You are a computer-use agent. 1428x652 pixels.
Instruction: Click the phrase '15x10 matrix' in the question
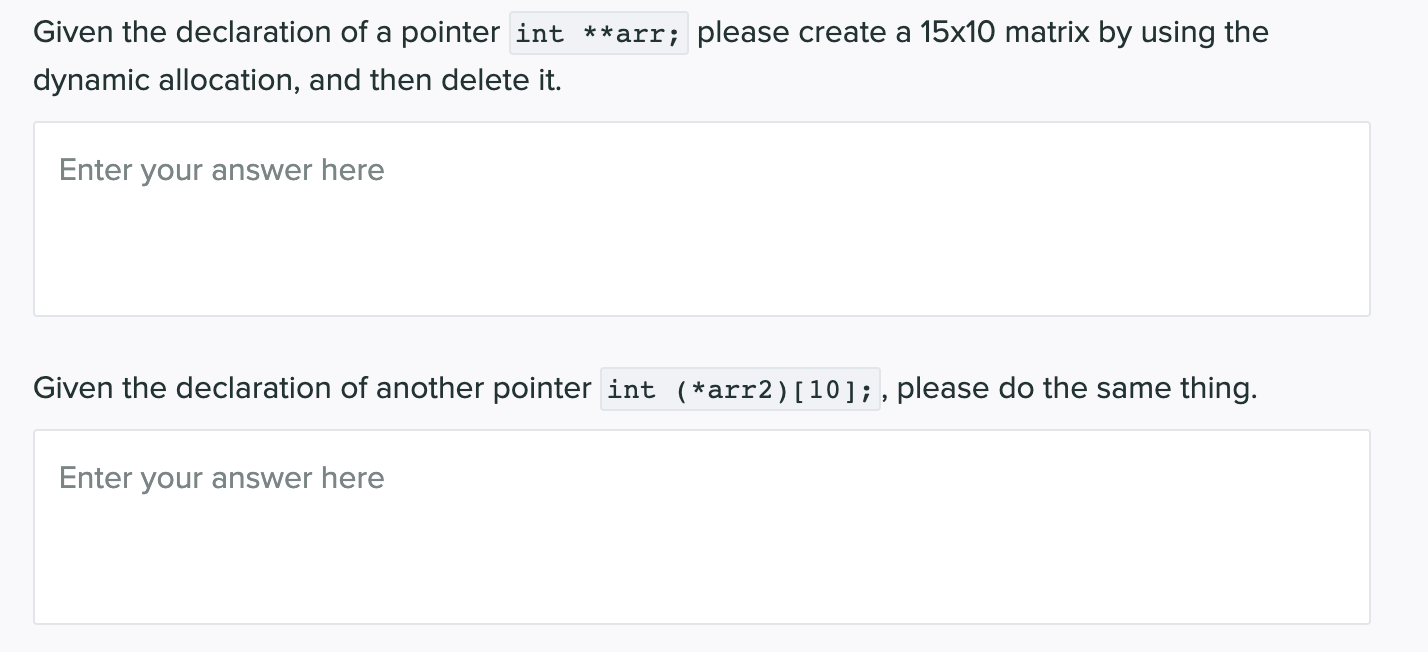pos(999,32)
